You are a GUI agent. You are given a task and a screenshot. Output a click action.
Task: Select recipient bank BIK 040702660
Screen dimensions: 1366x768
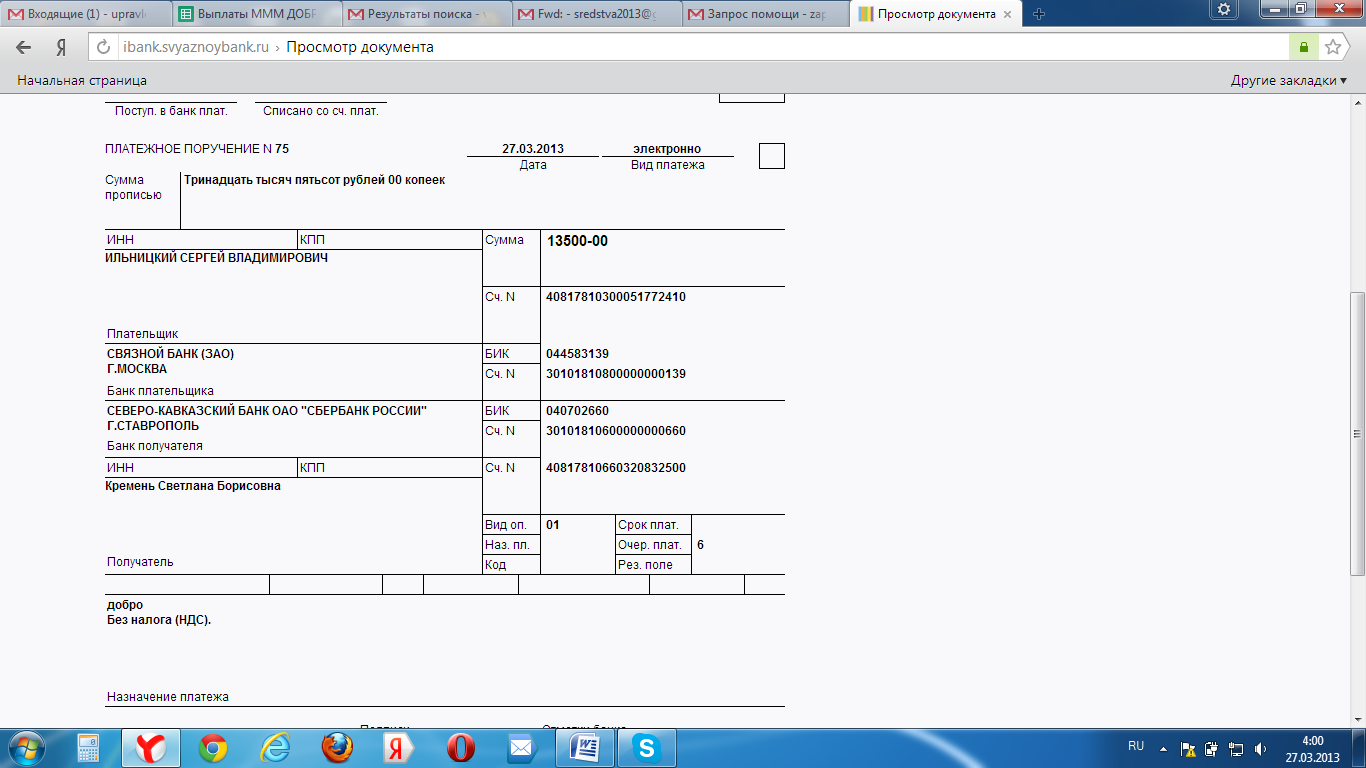coord(577,411)
